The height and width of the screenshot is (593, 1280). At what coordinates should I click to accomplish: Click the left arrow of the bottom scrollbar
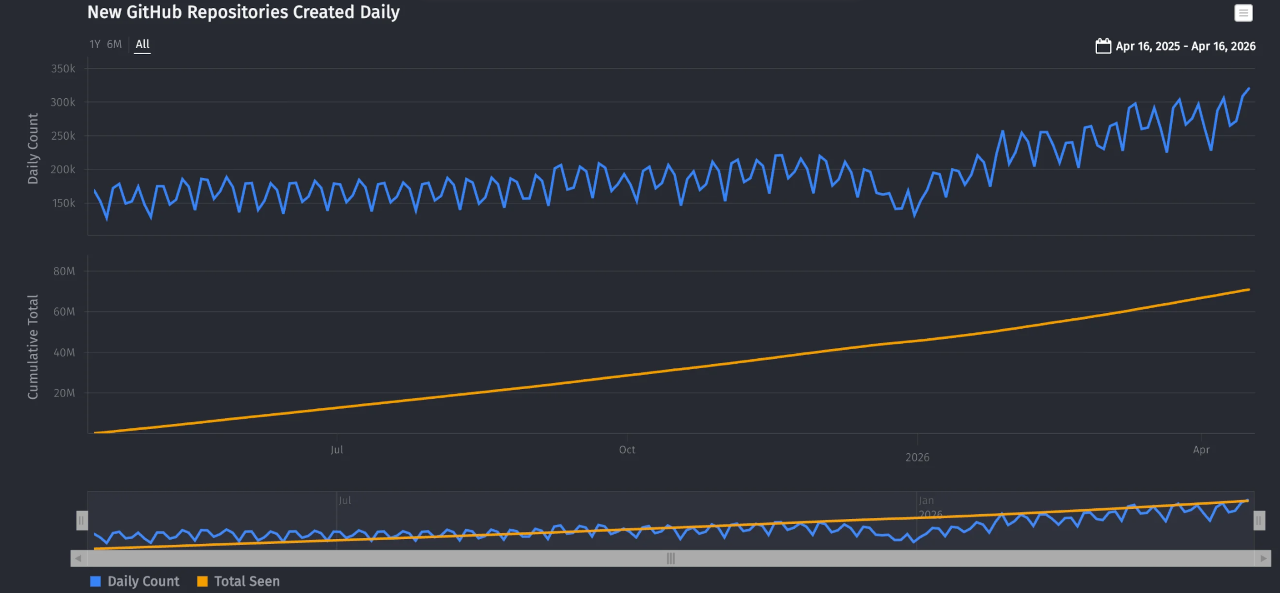tap(76, 558)
